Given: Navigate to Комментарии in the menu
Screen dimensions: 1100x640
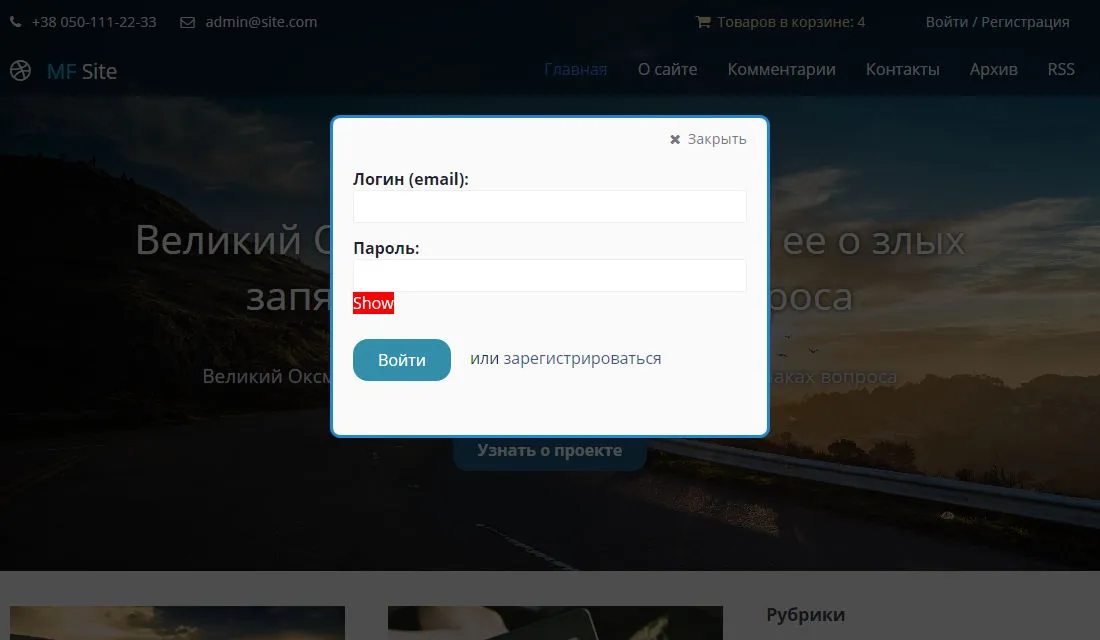Looking at the screenshot, I should (x=781, y=69).
